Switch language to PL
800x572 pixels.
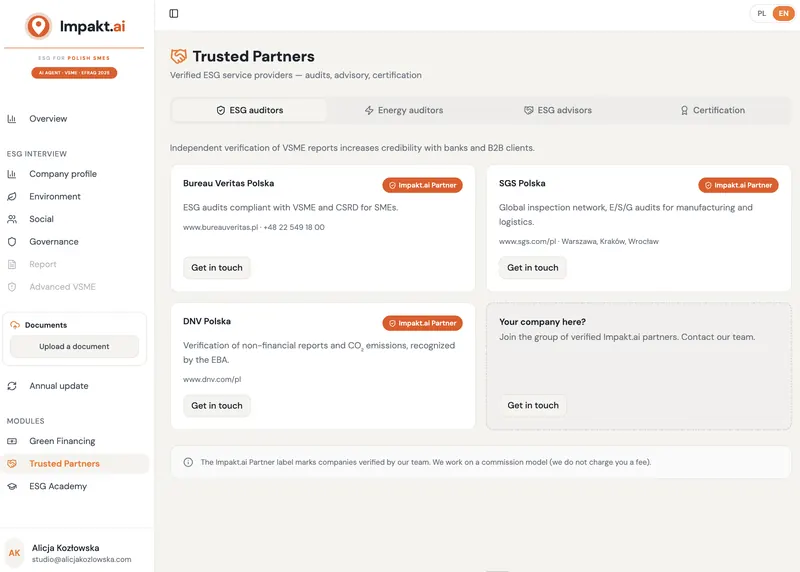coord(761,13)
